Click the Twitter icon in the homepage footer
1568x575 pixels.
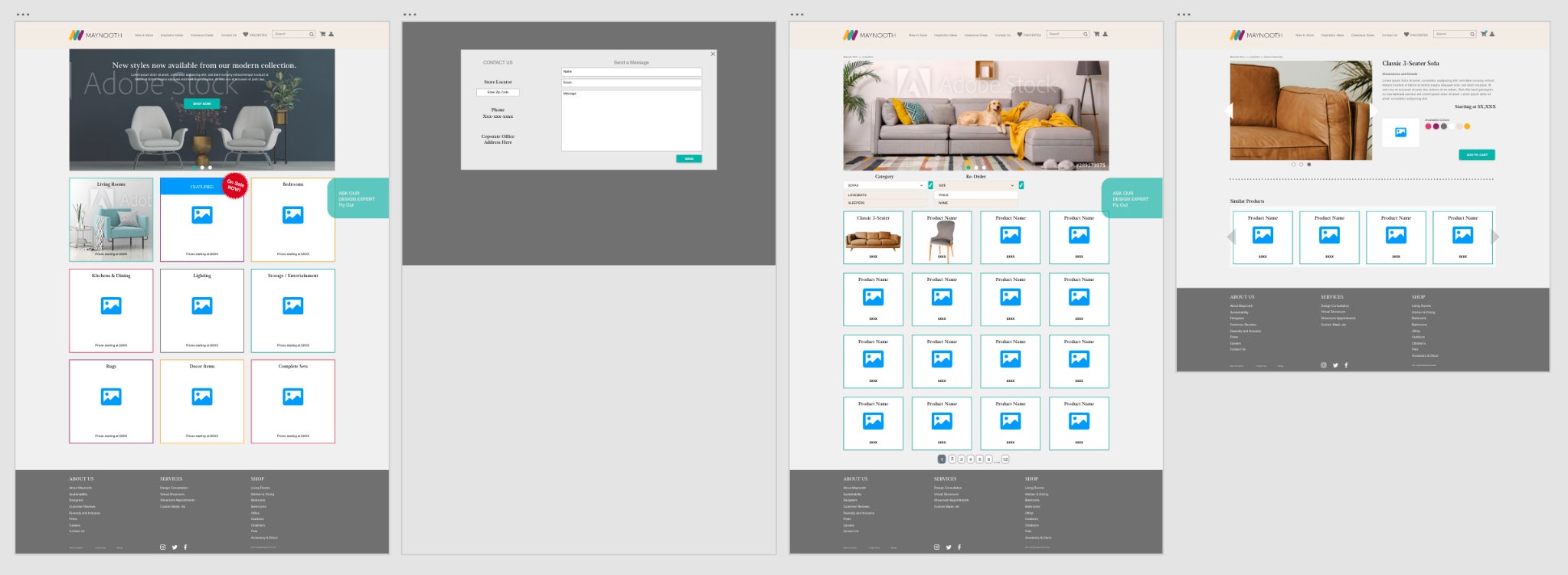175,547
